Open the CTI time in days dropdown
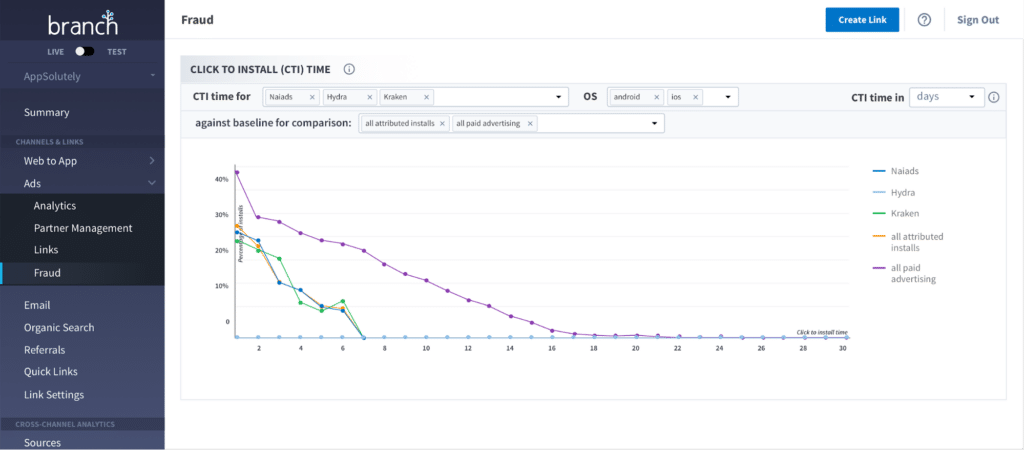The image size is (1024, 450). 947,97
